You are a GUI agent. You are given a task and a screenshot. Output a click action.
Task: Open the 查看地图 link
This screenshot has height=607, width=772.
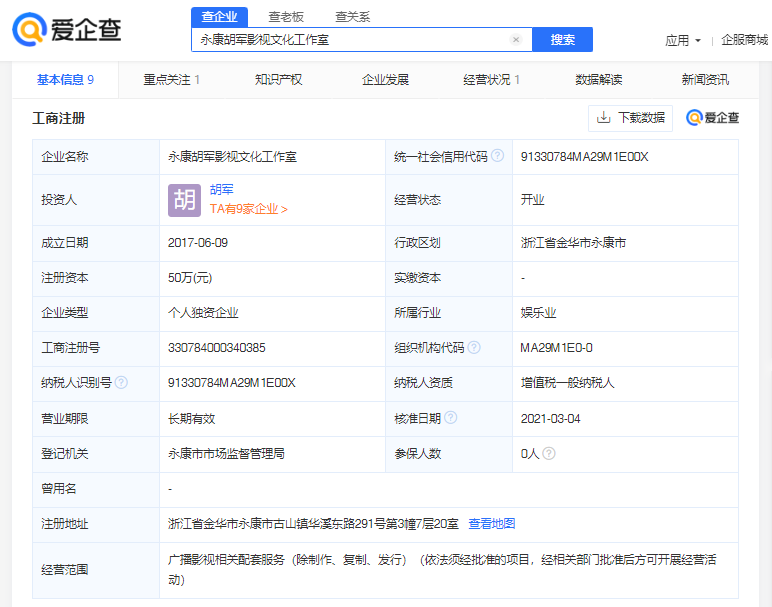491,524
